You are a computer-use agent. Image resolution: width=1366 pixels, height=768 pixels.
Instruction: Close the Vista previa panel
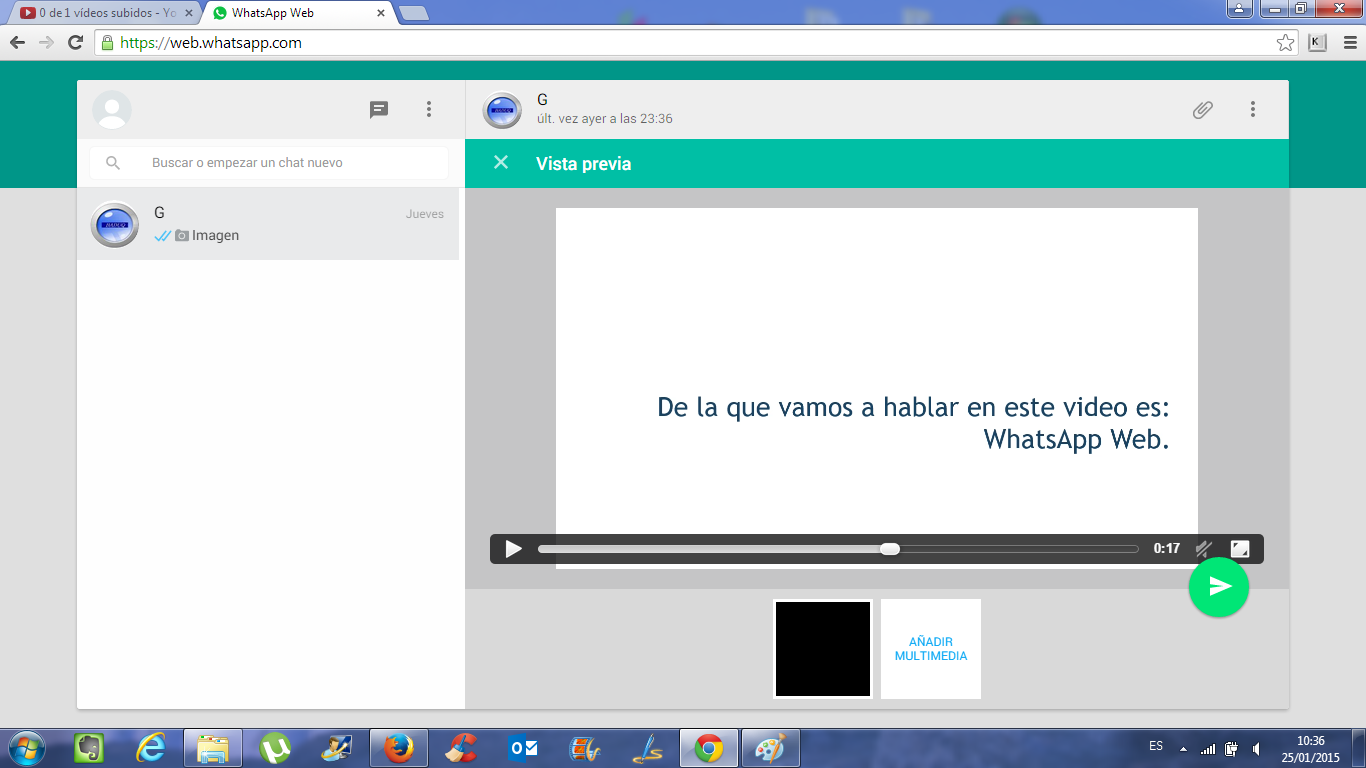(x=501, y=163)
